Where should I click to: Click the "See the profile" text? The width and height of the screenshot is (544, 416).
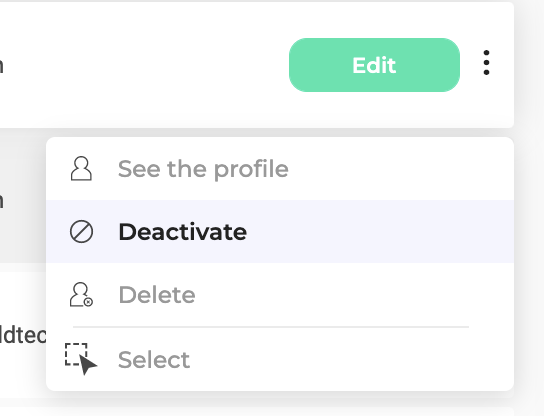pyautogui.click(x=203, y=169)
